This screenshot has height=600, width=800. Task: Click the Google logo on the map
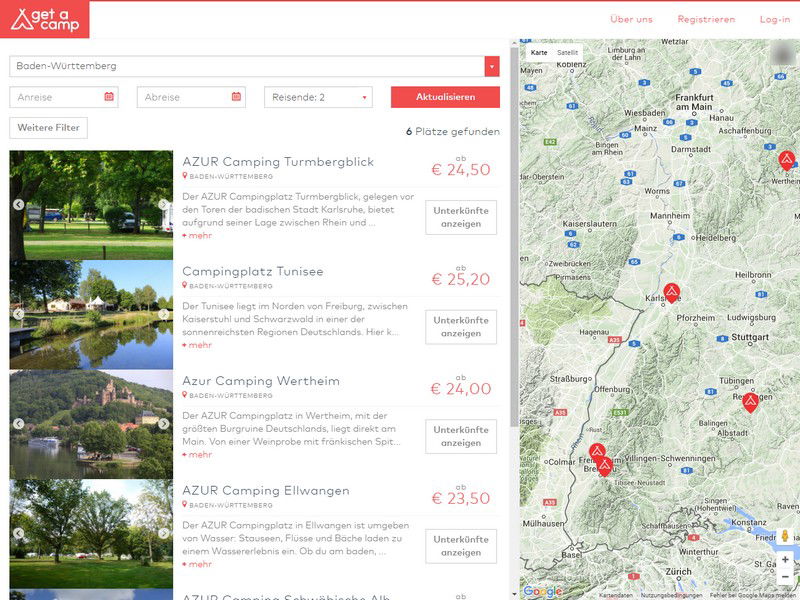tap(543, 591)
